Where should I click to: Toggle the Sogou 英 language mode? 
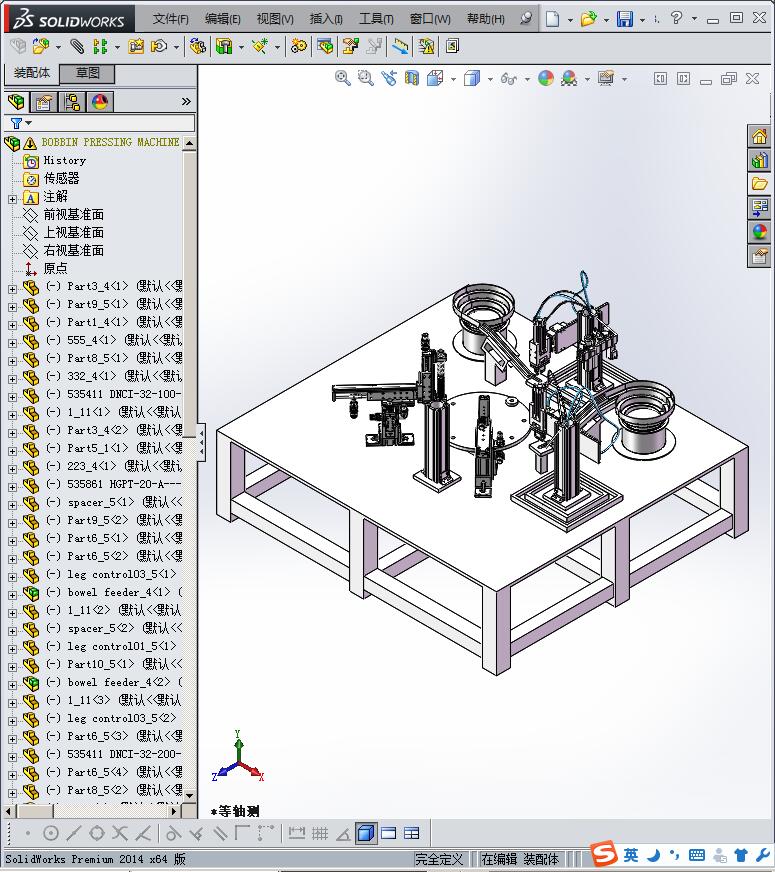click(631, 855)
